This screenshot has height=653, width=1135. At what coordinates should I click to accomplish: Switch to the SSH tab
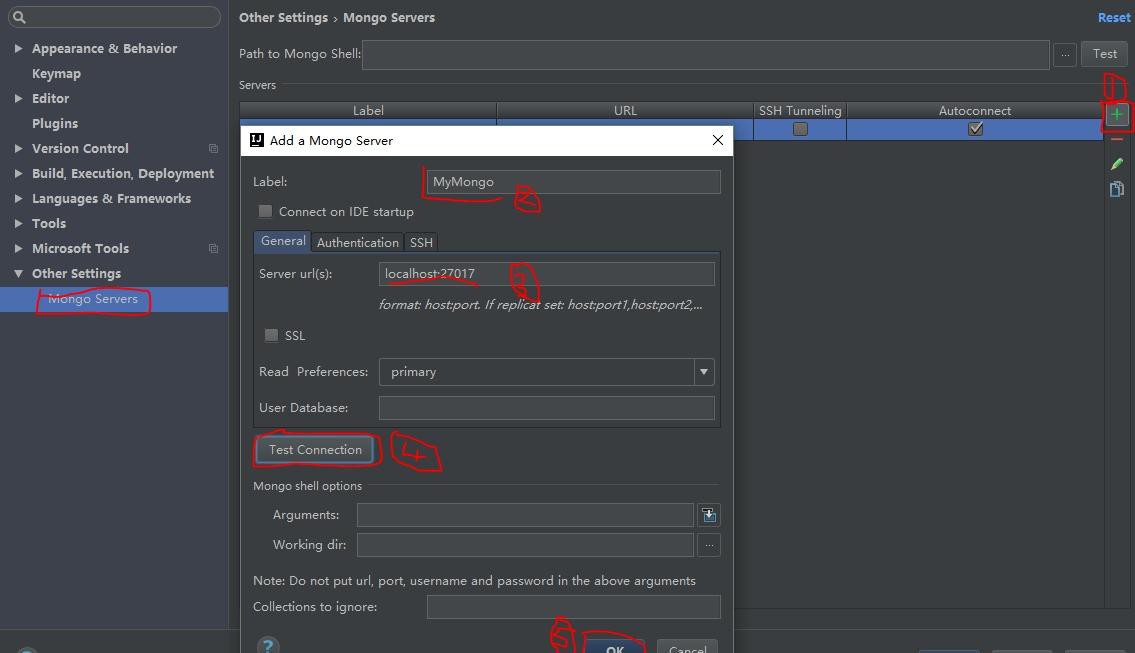pyautogui.click(x=421, y=242)
